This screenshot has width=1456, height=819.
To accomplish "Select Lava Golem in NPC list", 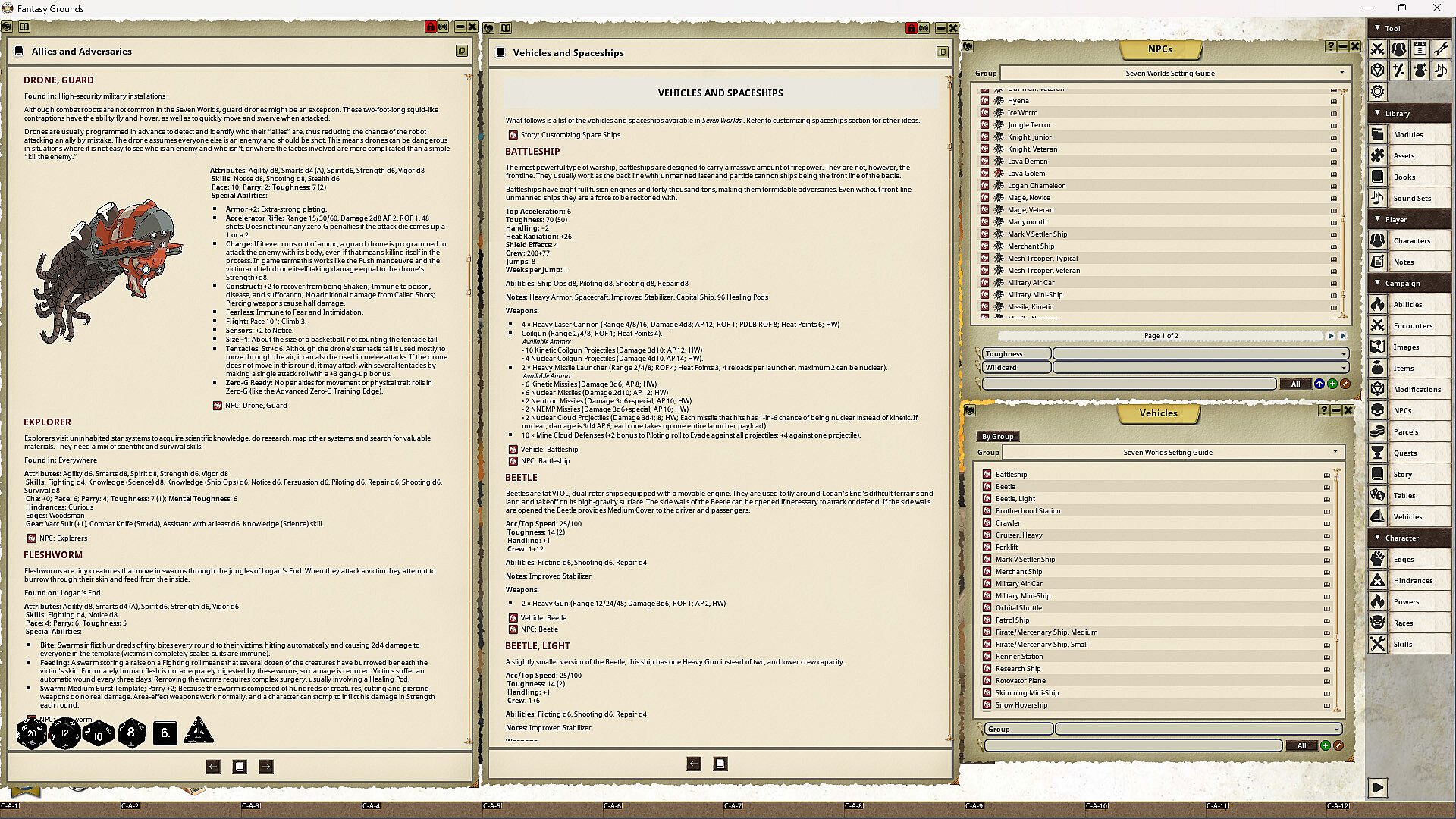I will 1025,174.
